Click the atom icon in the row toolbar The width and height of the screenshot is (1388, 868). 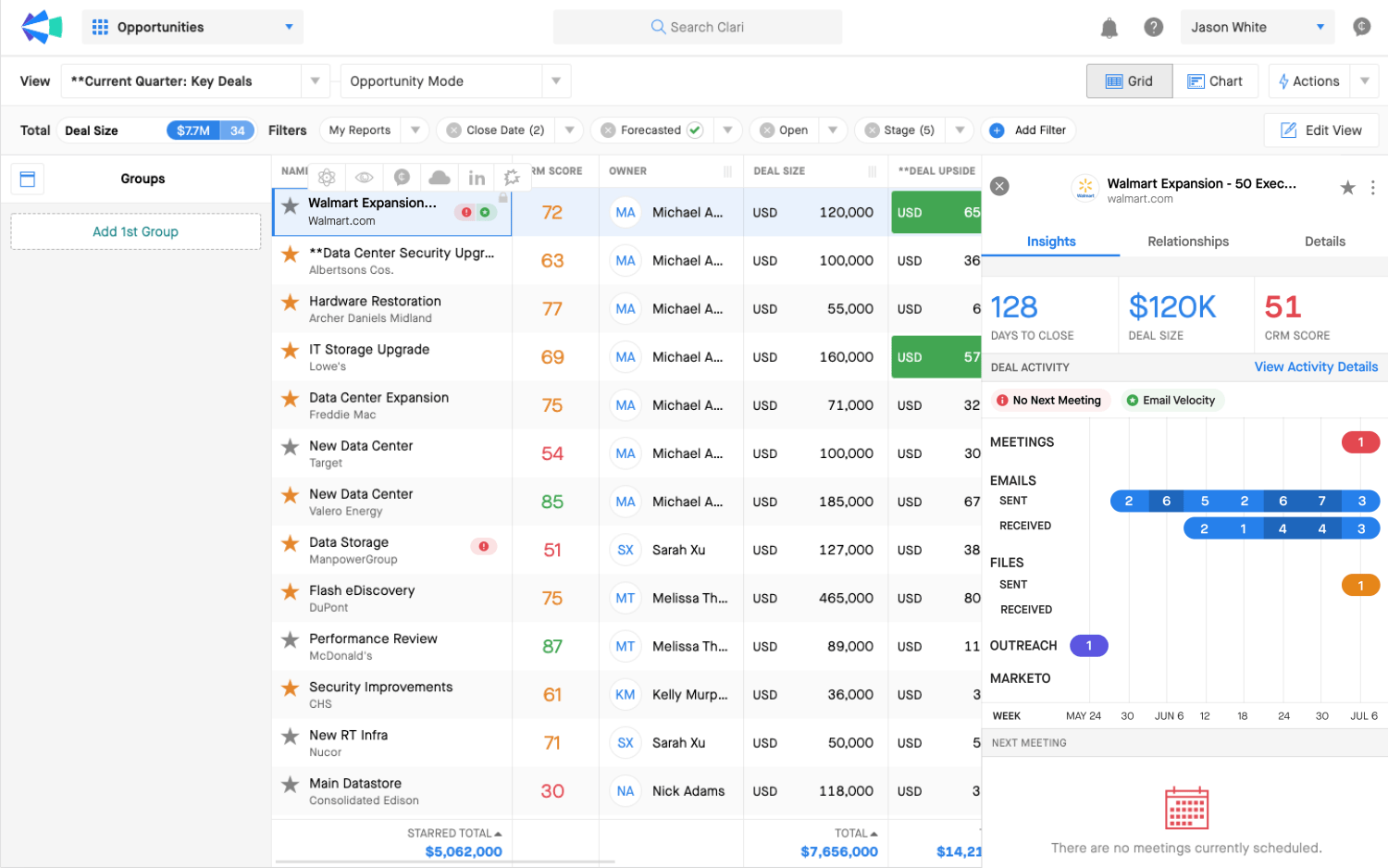(x=327, y=178)
